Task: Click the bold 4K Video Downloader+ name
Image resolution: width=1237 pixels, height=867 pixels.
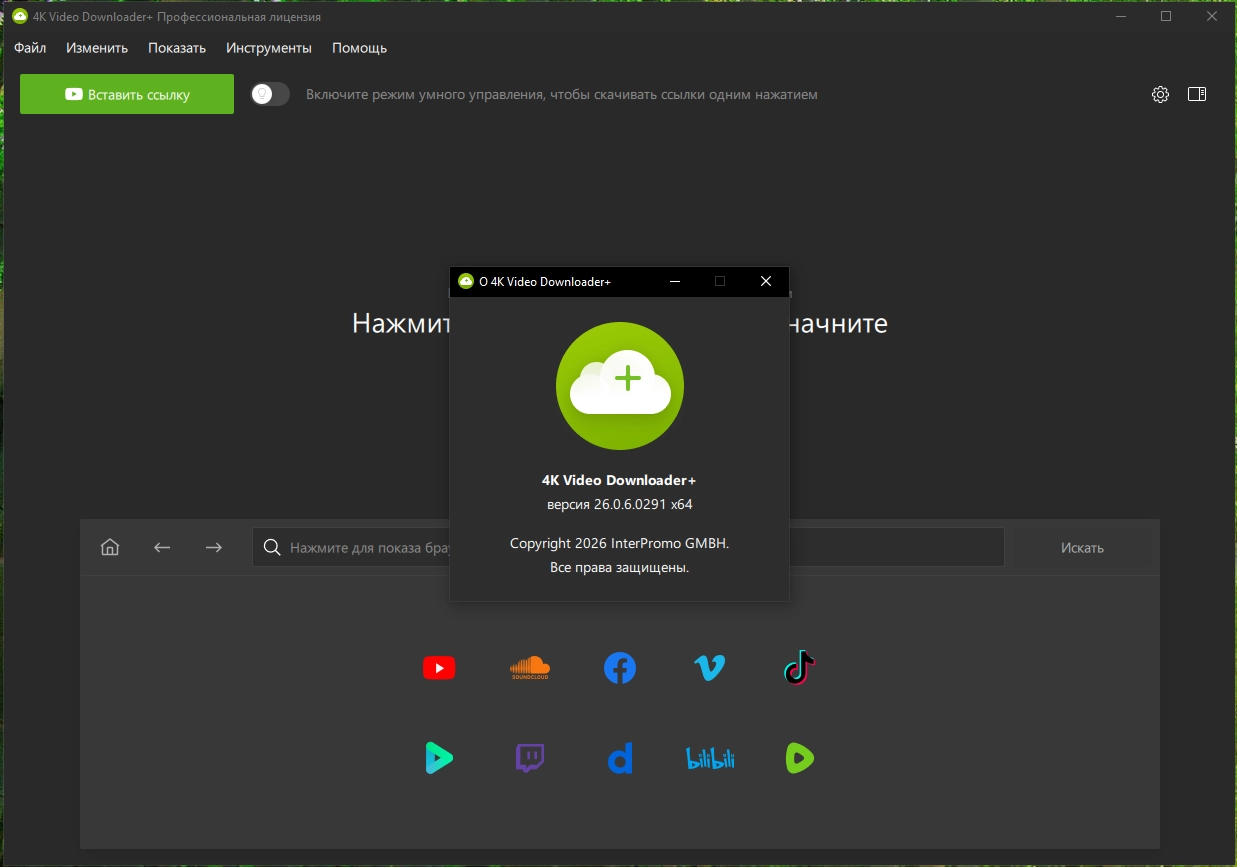Action: [619, 480]
